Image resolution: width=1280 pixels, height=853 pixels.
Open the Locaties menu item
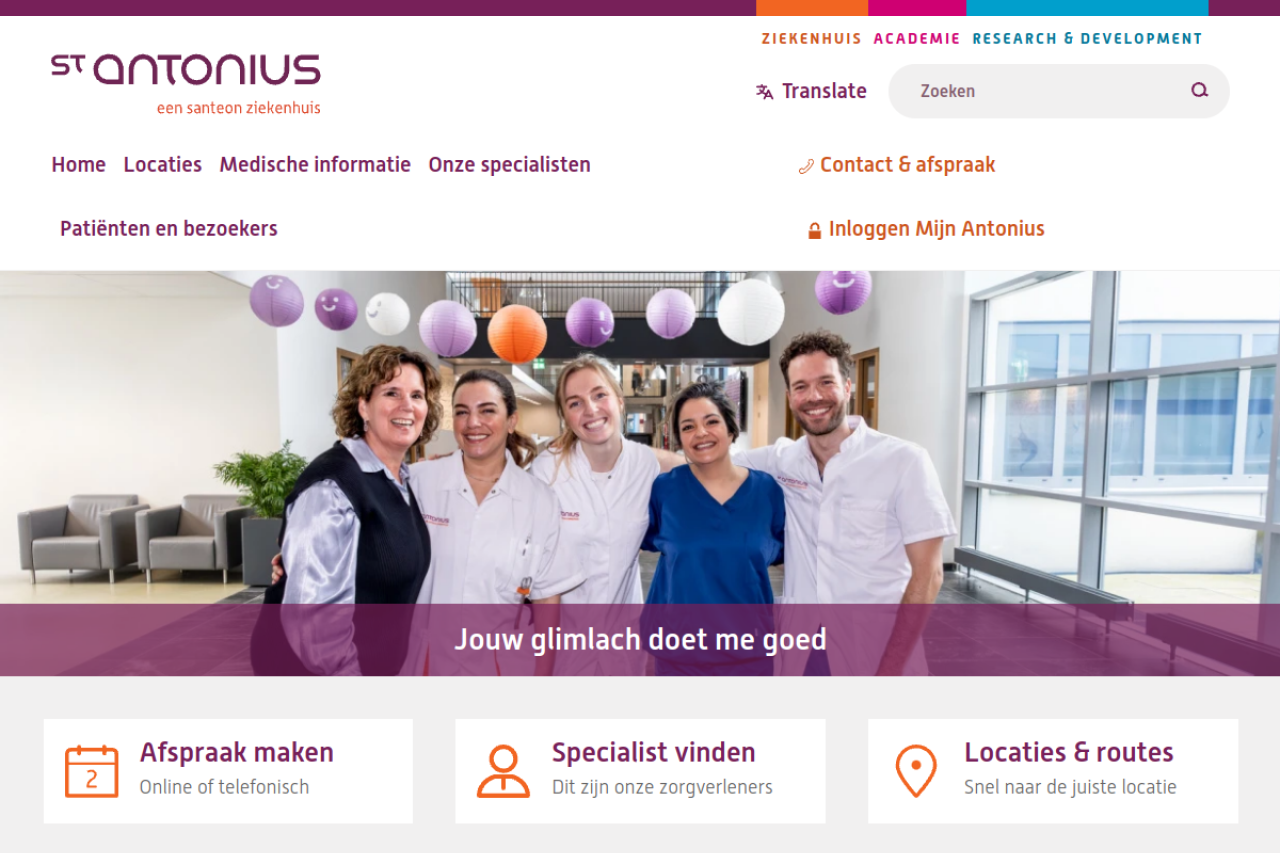163,165
